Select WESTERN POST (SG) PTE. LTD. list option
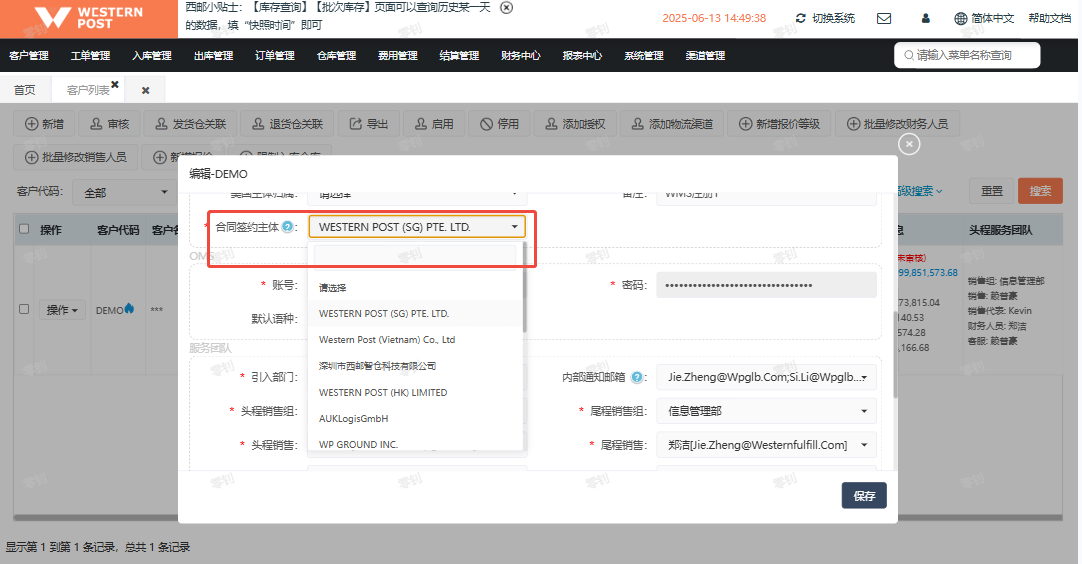The image size is (1082, 564). [x=415, y=313]
